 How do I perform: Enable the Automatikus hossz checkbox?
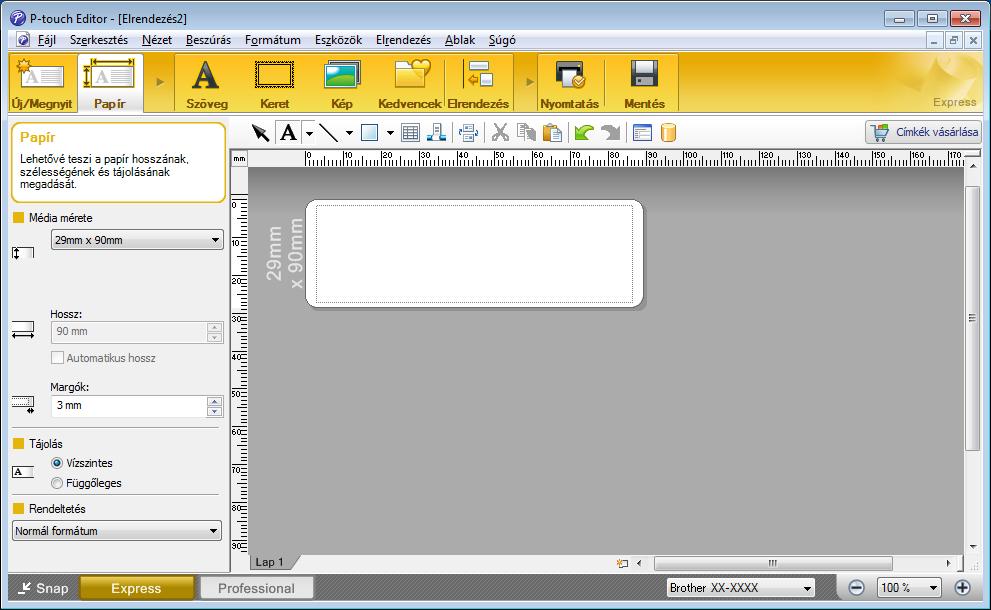57,358
